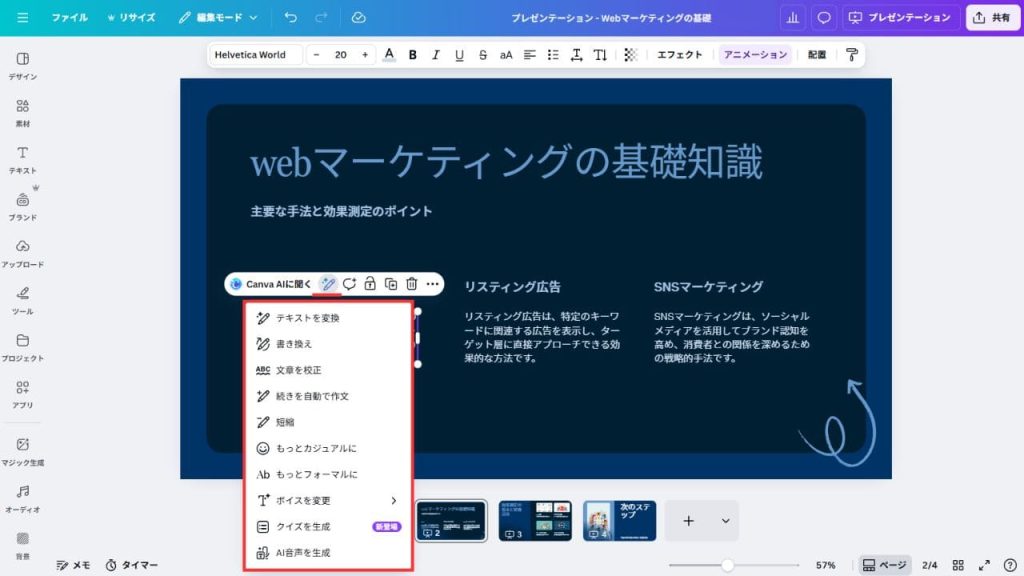1024x576 pixels.
Task: Toggle italic text formatting
Action: click(436, 55)
